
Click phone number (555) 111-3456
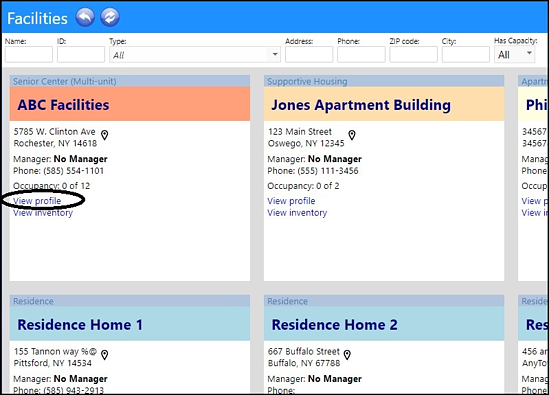pyautogui.click(x=328, y=171)
